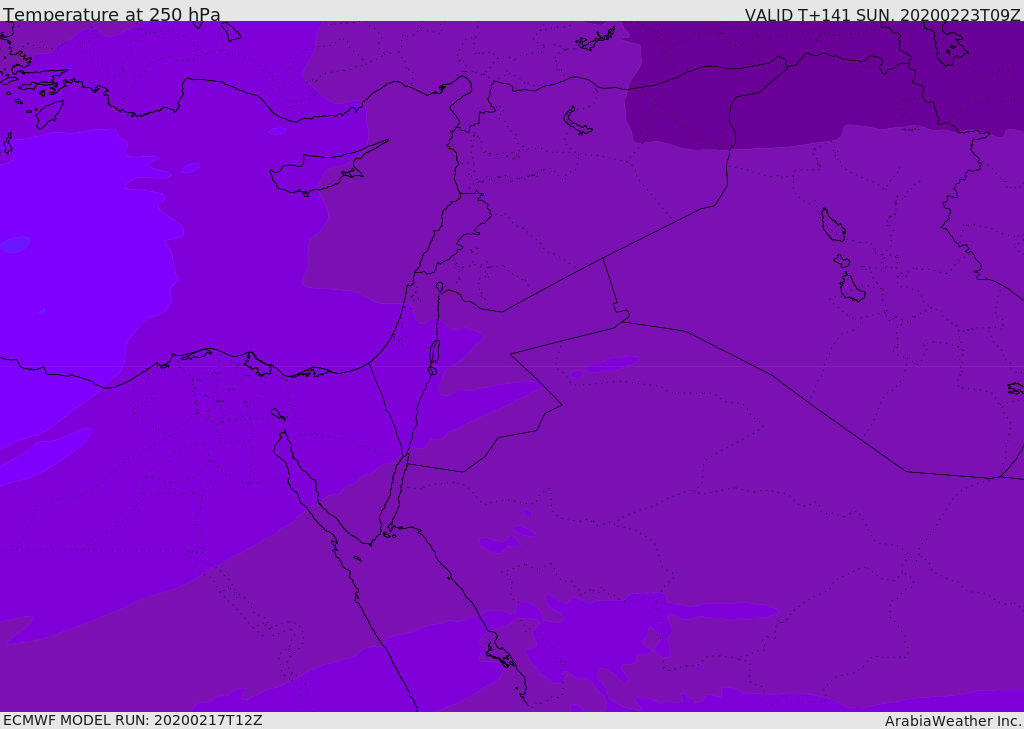Click the 'Temperature at 250 hPa' title
1024x729 pixels.
tap(112, 14)
